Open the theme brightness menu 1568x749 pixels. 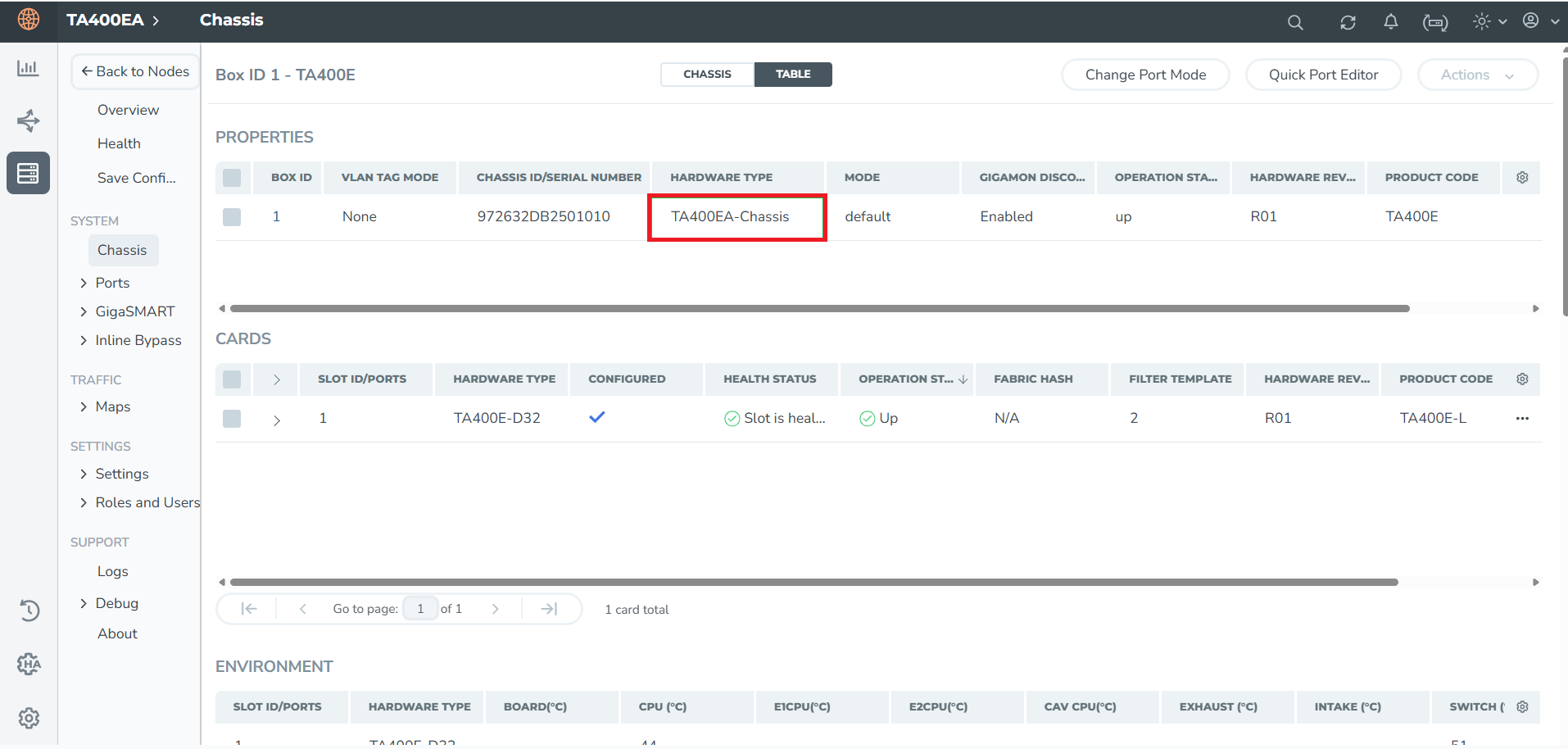pos(1489,21)
